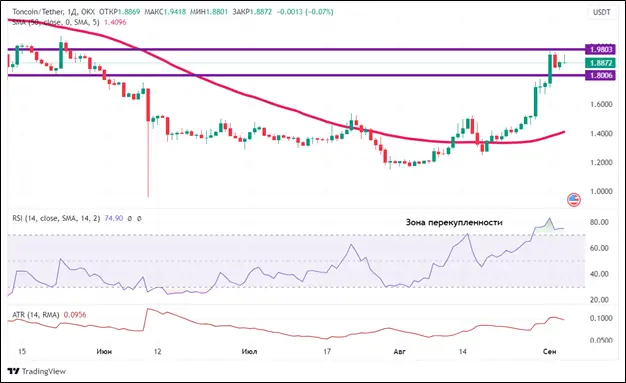Select the 1.8006 support price label

point(600,75)
